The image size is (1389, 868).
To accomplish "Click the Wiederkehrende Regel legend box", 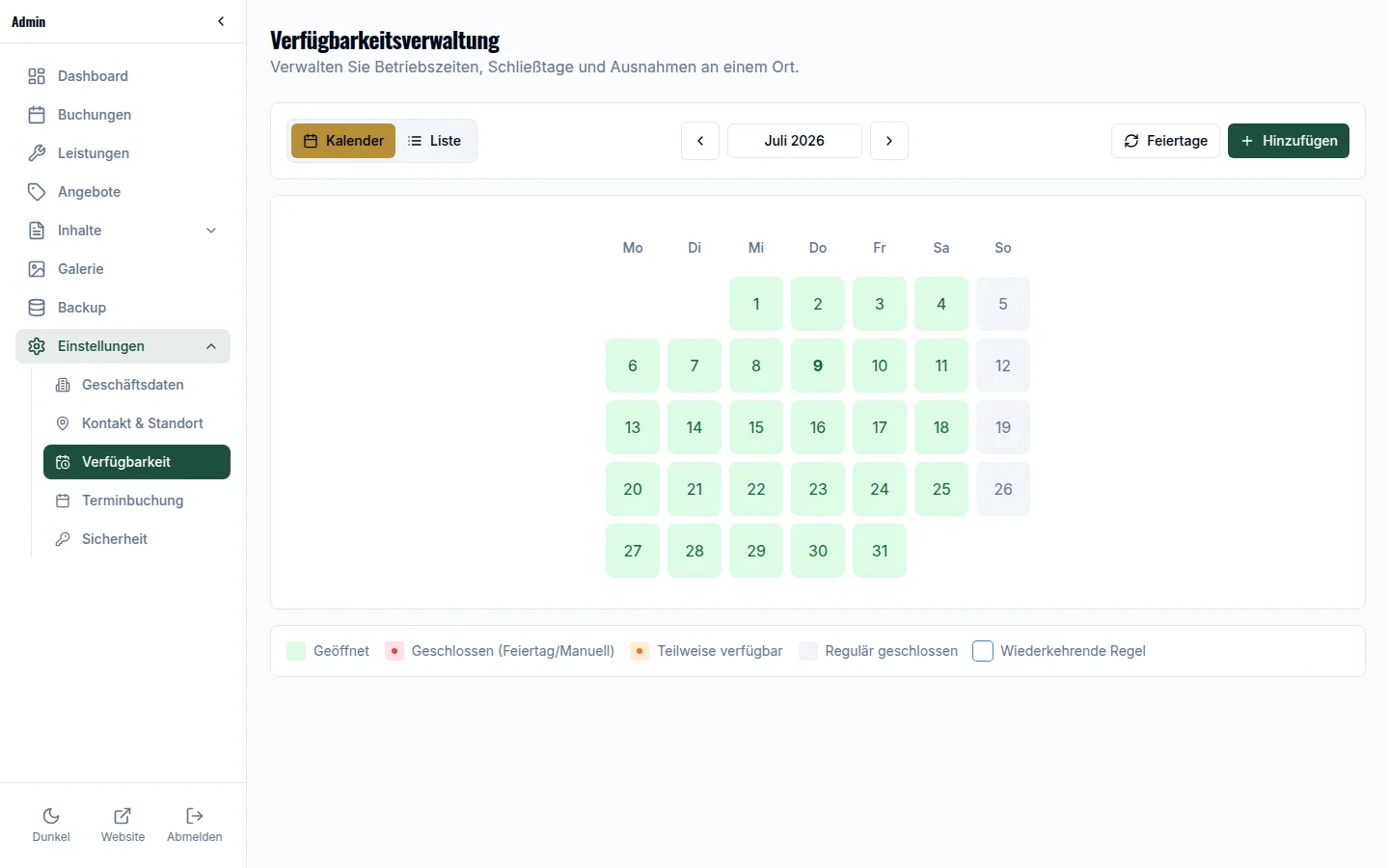I will 983,651.
